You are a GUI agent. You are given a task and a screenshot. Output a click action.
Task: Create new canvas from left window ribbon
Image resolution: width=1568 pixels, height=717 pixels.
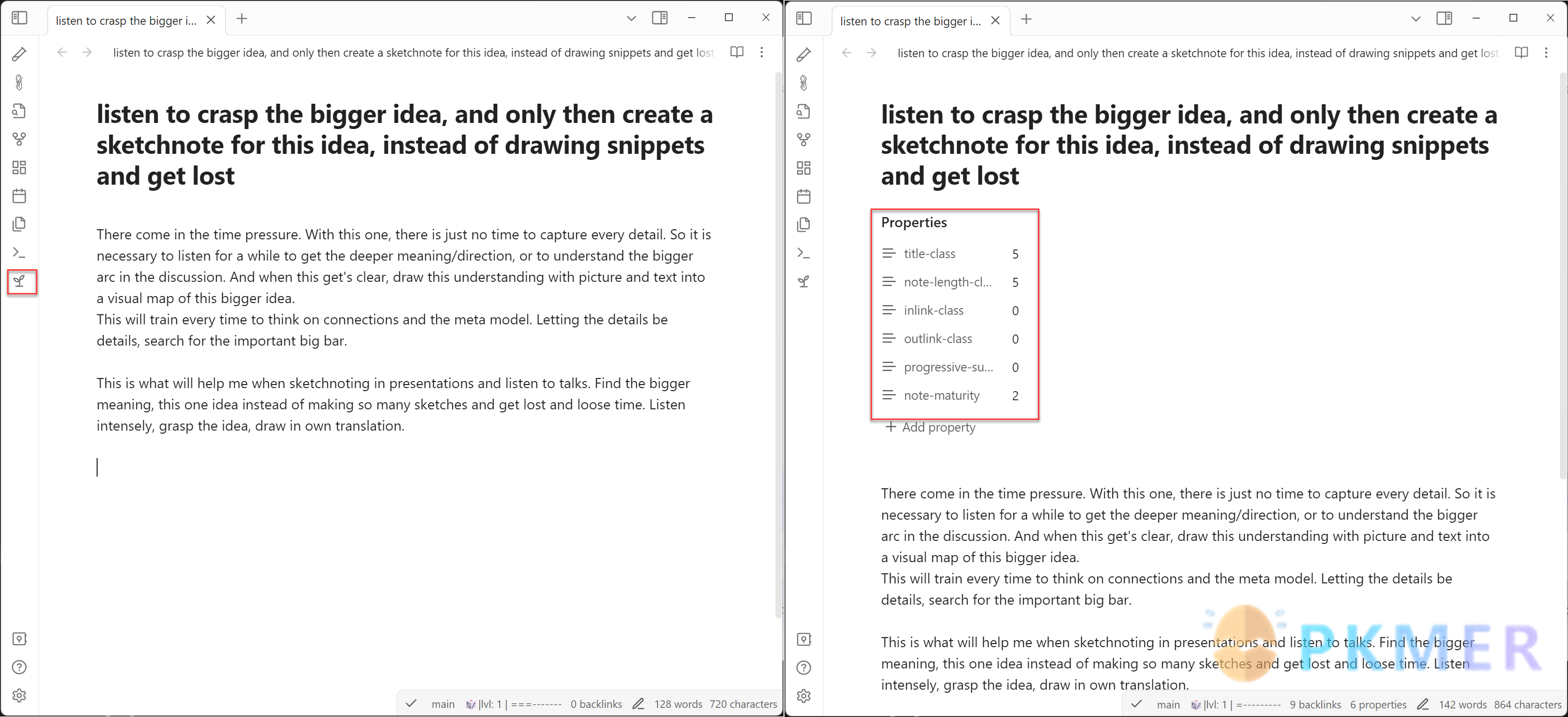(x=19, y=167)
